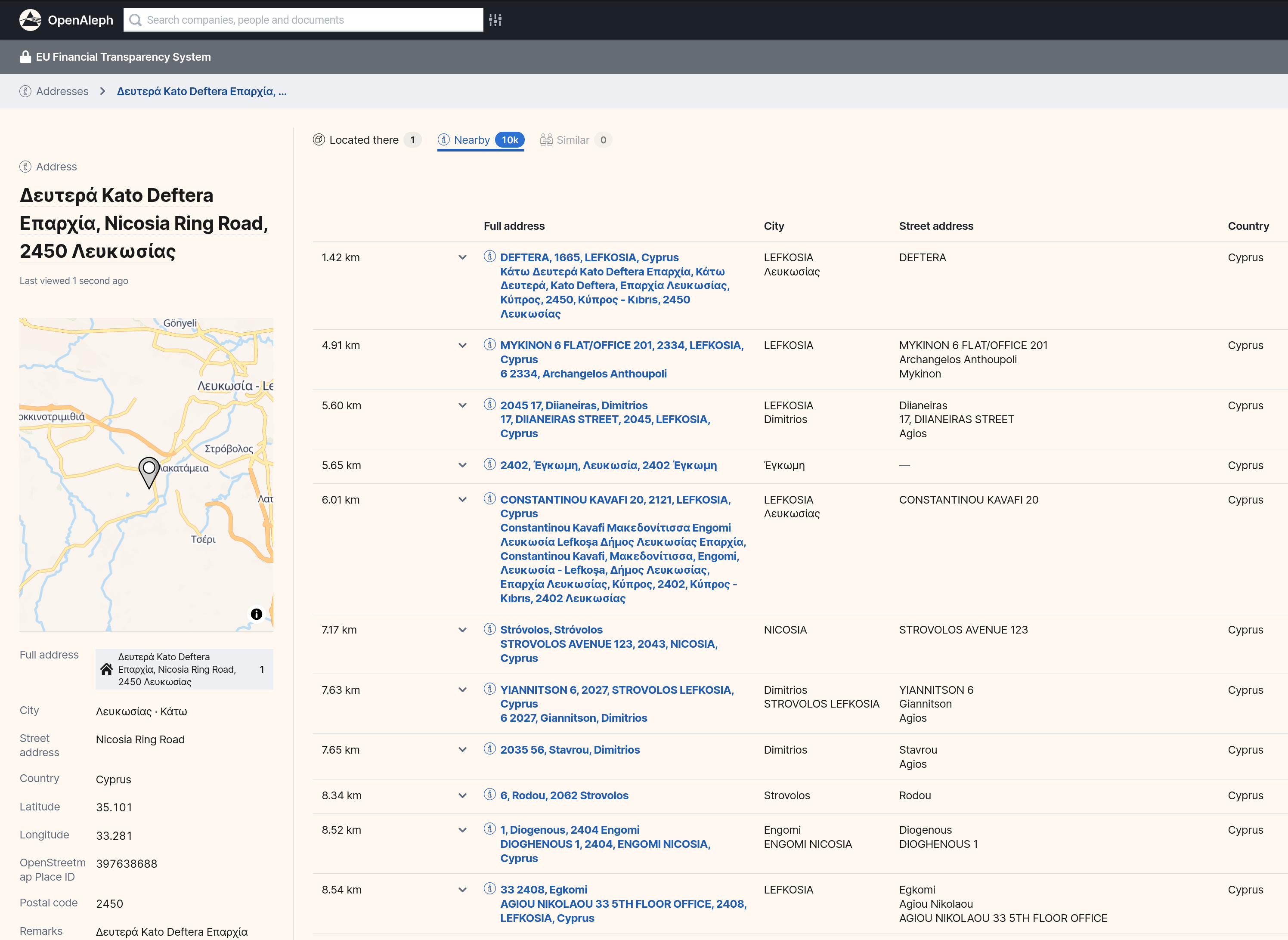This screenshot has width=1288, height=940.
Task: Select the Nearby tab
Action: 471,140
